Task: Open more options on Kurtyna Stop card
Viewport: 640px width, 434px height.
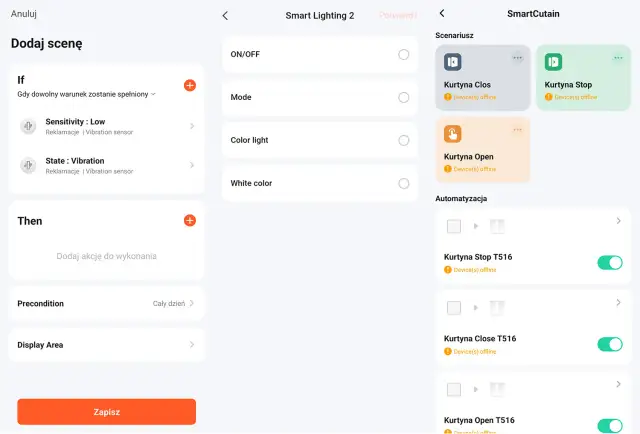Action: (x=618, y=58)
